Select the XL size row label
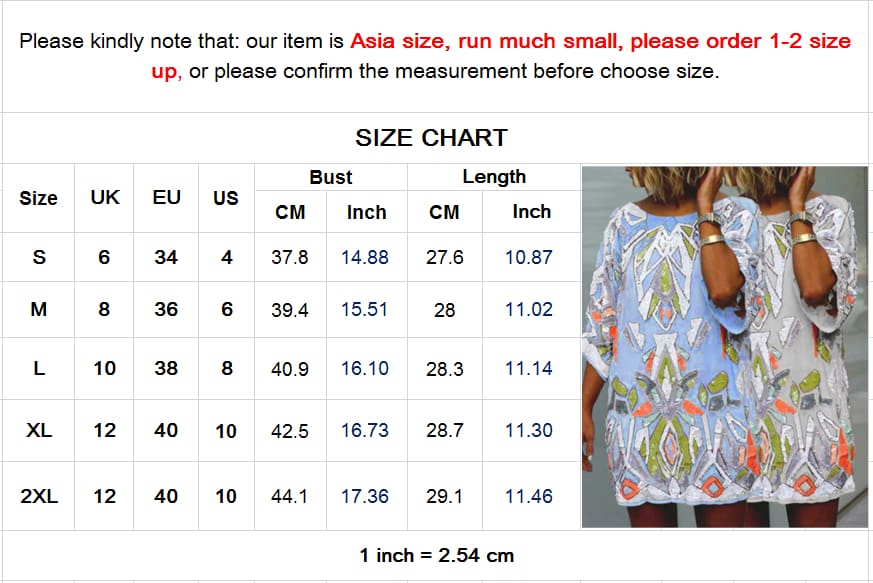873x583 pixels. (x=39, y=430)
